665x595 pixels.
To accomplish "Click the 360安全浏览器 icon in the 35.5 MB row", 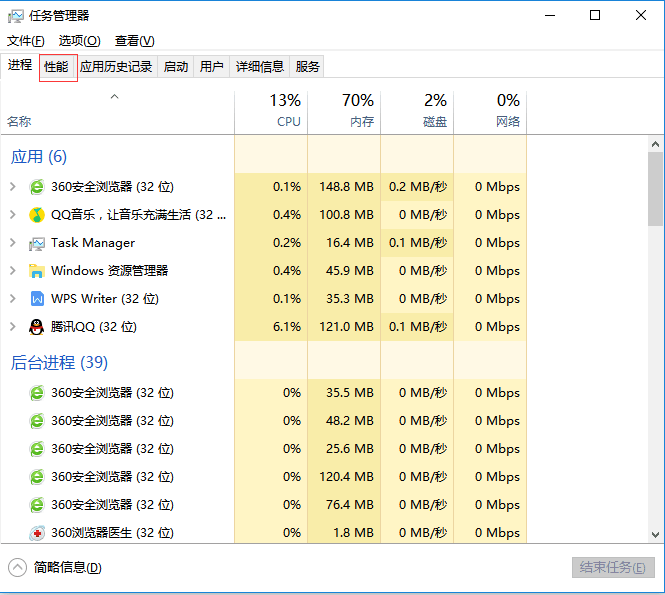I will (x=37, y=393).
